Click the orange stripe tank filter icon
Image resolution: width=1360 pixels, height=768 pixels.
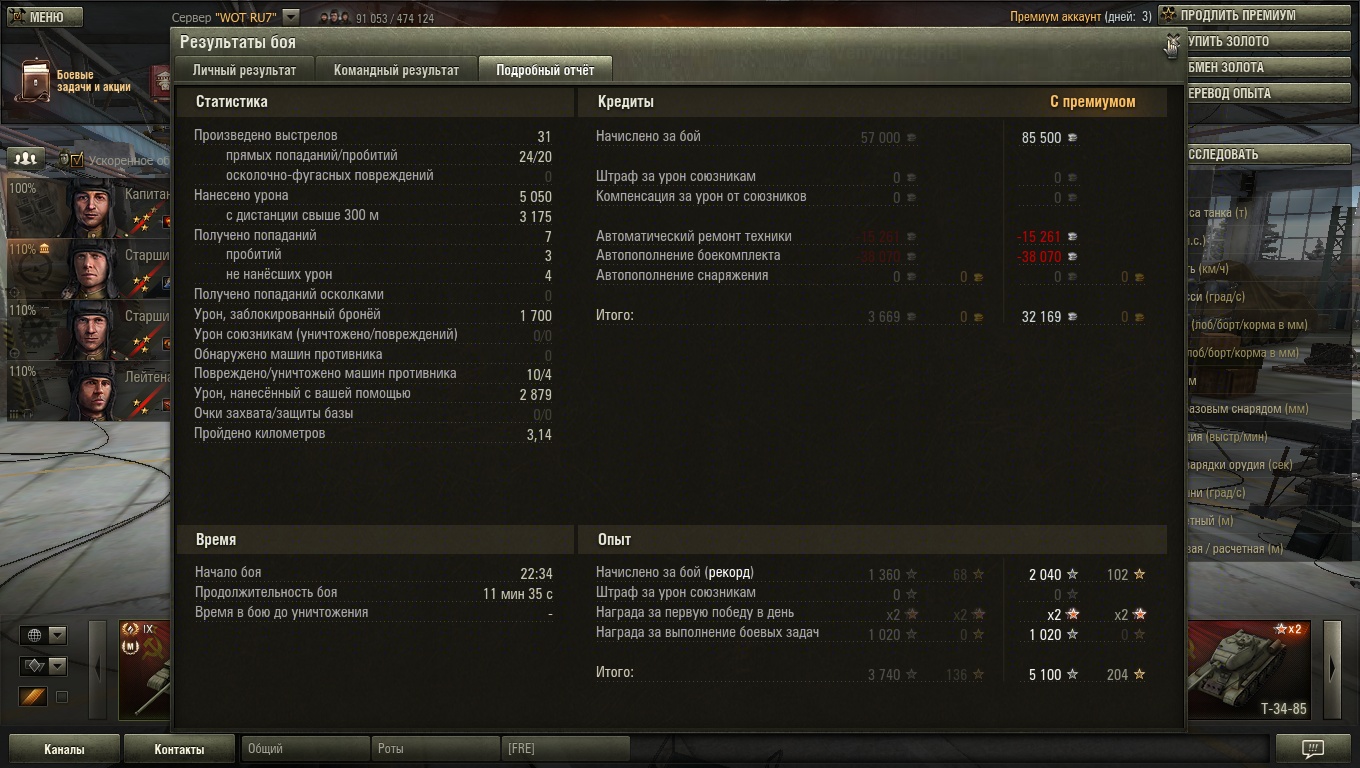coord(34,696)
